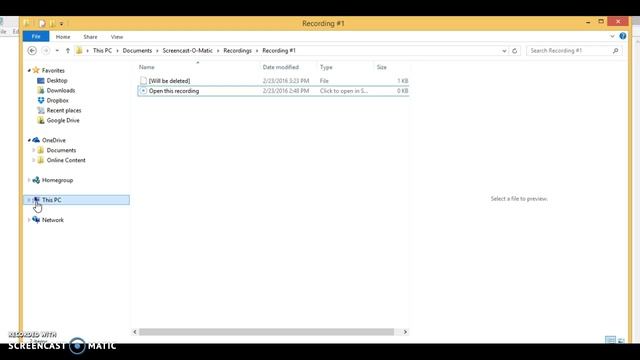Image resolution: width=640 pixels, height=360 pixels.
Task: Click the icon beside Open this recording
Action: [x=143, y=91]
